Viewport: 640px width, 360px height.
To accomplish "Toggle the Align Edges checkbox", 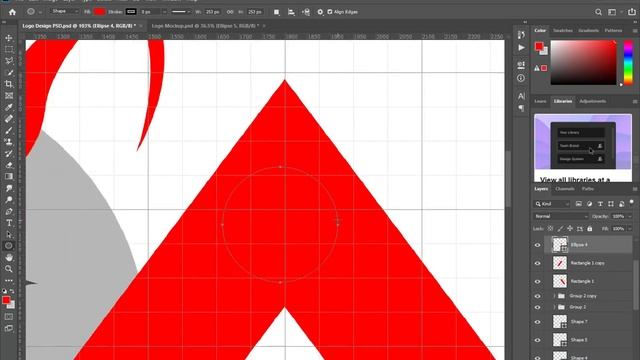I will point(330,12).
